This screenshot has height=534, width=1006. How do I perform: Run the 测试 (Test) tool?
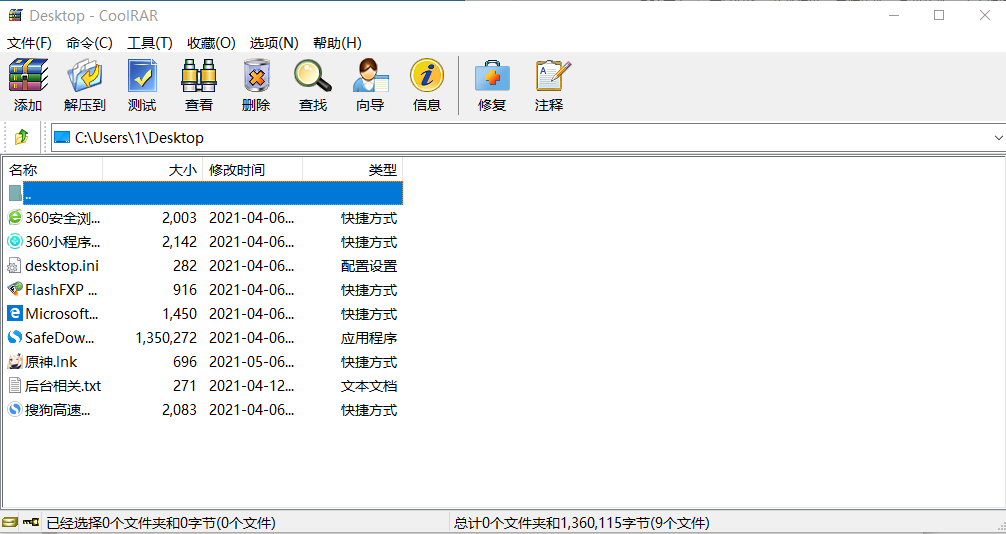point(142,76)
